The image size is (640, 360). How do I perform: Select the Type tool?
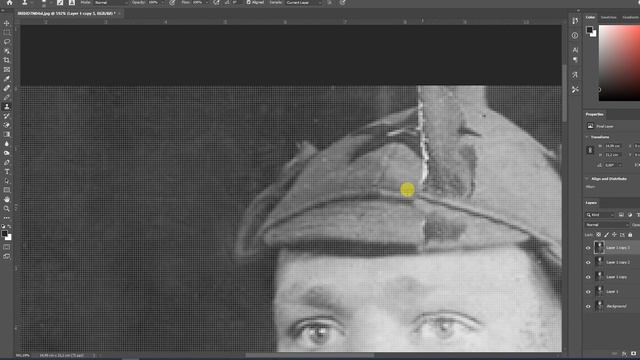[x=7, y=171]
